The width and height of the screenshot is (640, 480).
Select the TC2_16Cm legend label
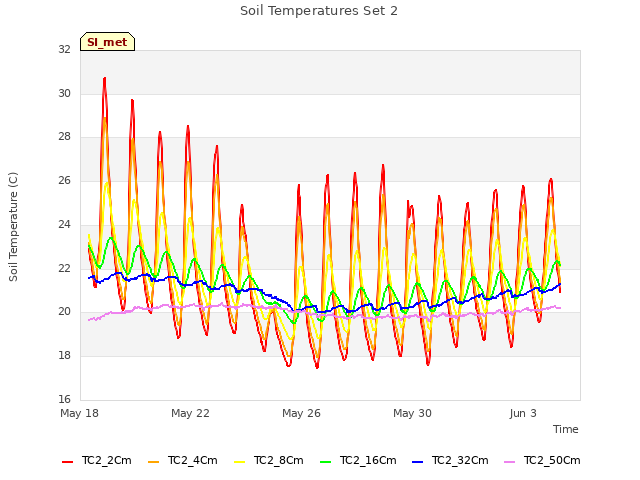click(368, 461)
